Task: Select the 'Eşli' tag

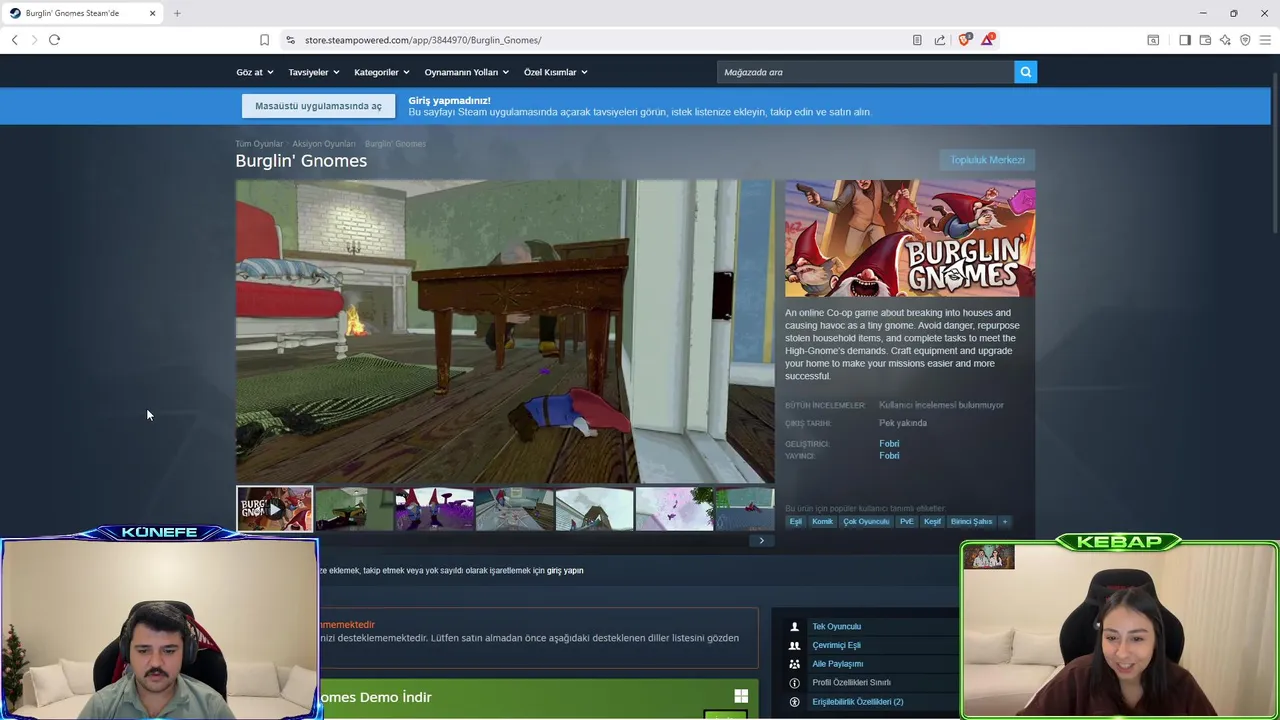Action: point(796,521)
